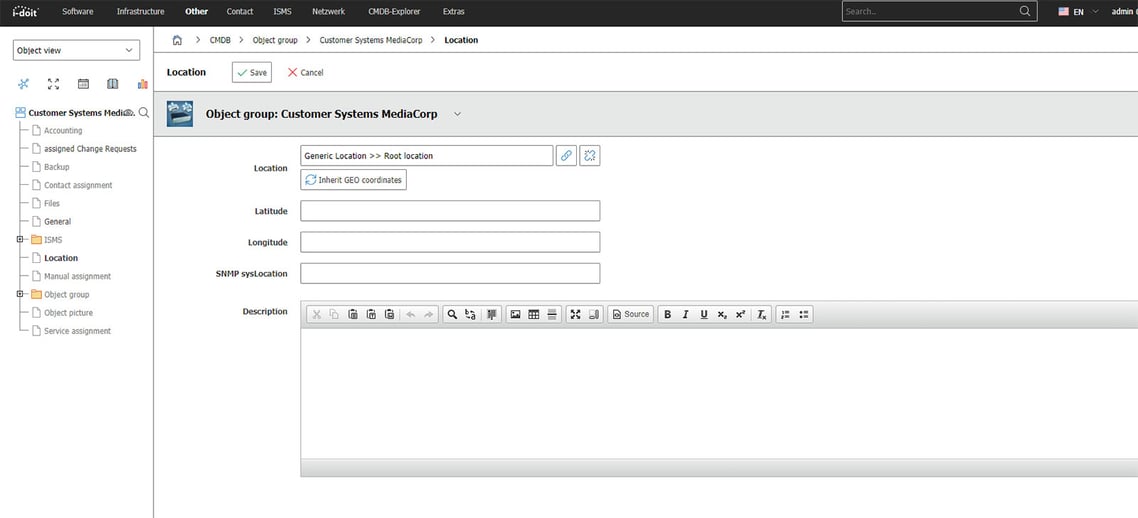
Task: Click Customer Systems MediaCorp breadcrumb link
Action: (371, 40)
